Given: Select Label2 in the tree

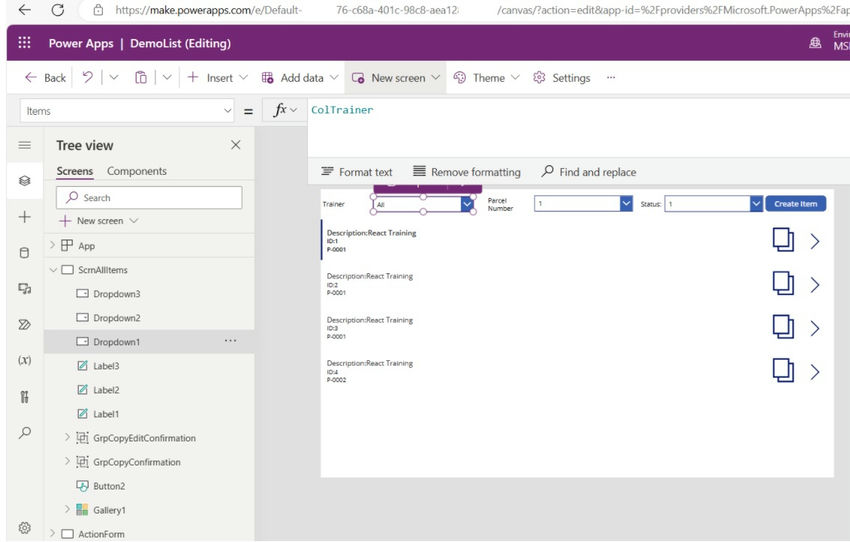Looking at the screenshot, I should tap(106, 390).
